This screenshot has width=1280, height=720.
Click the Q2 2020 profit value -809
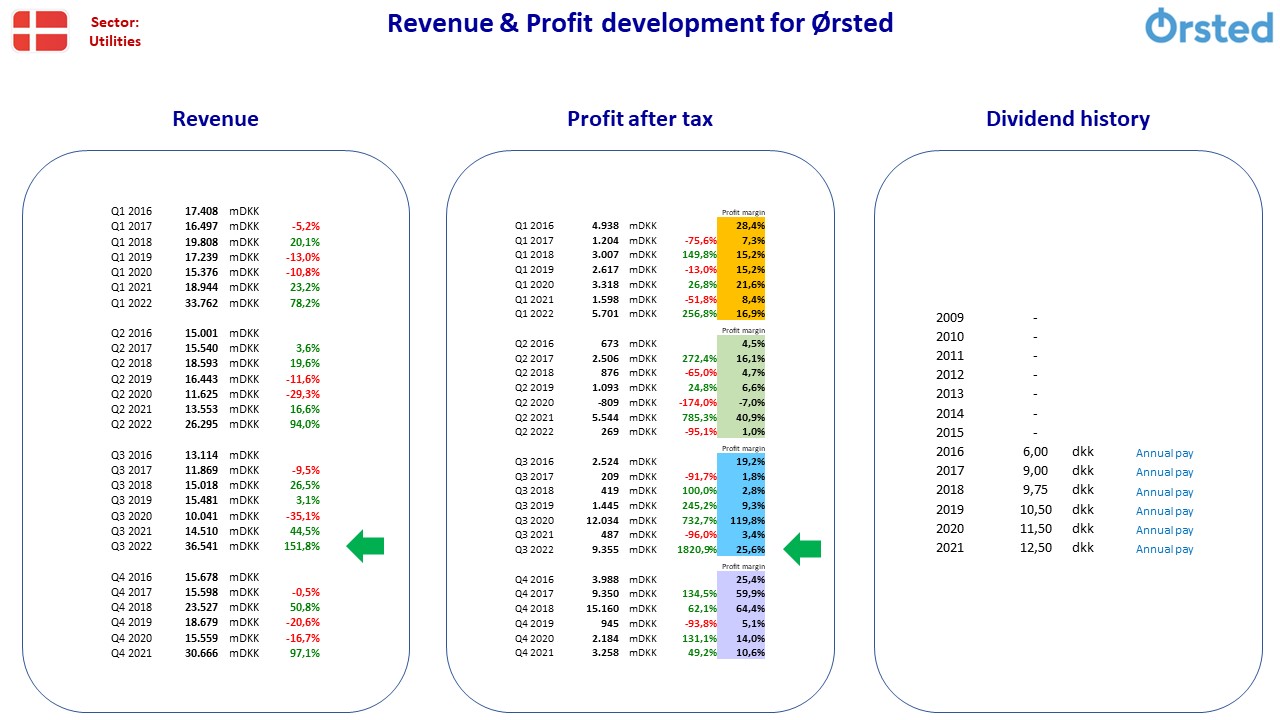tap(608, 402)
